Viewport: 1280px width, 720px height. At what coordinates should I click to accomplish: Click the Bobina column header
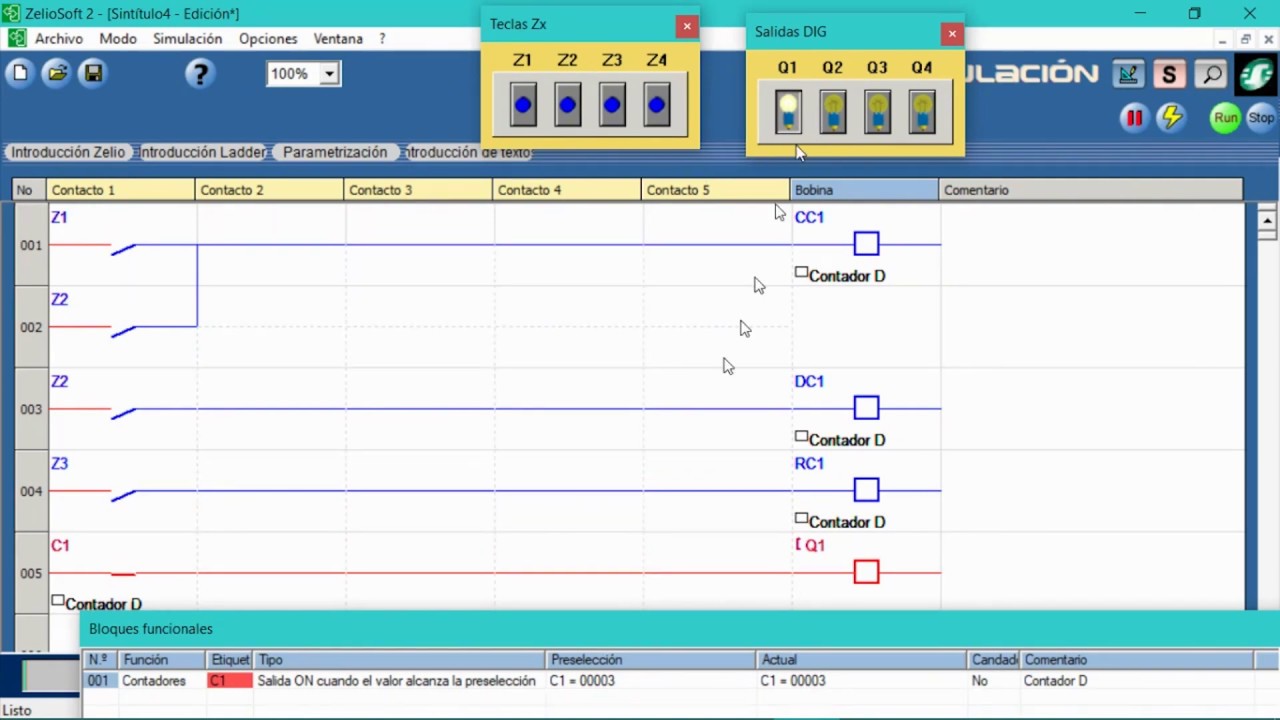864,190
